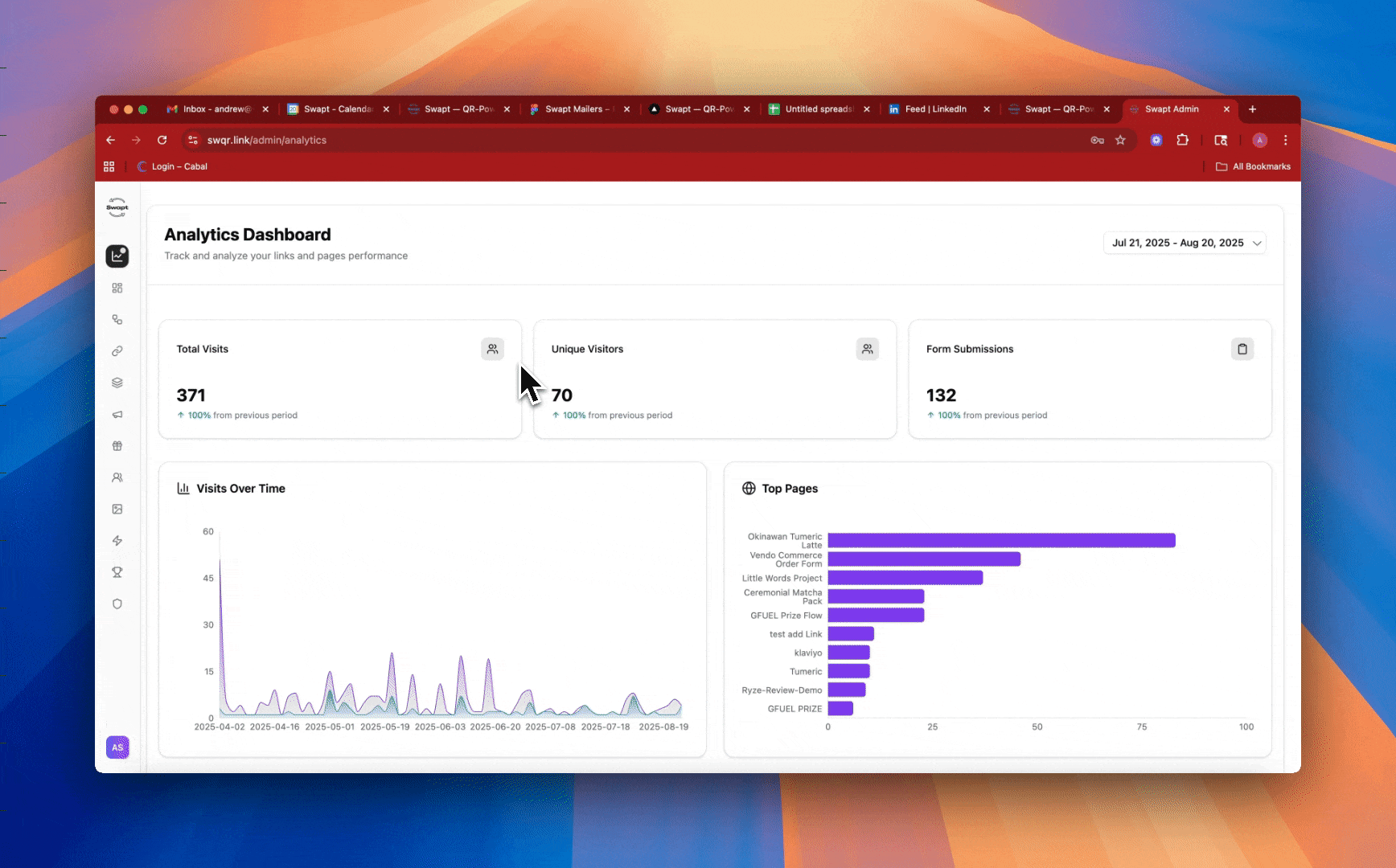
Task: Select the stacked layers icon in sidebar
Action: 117,383
